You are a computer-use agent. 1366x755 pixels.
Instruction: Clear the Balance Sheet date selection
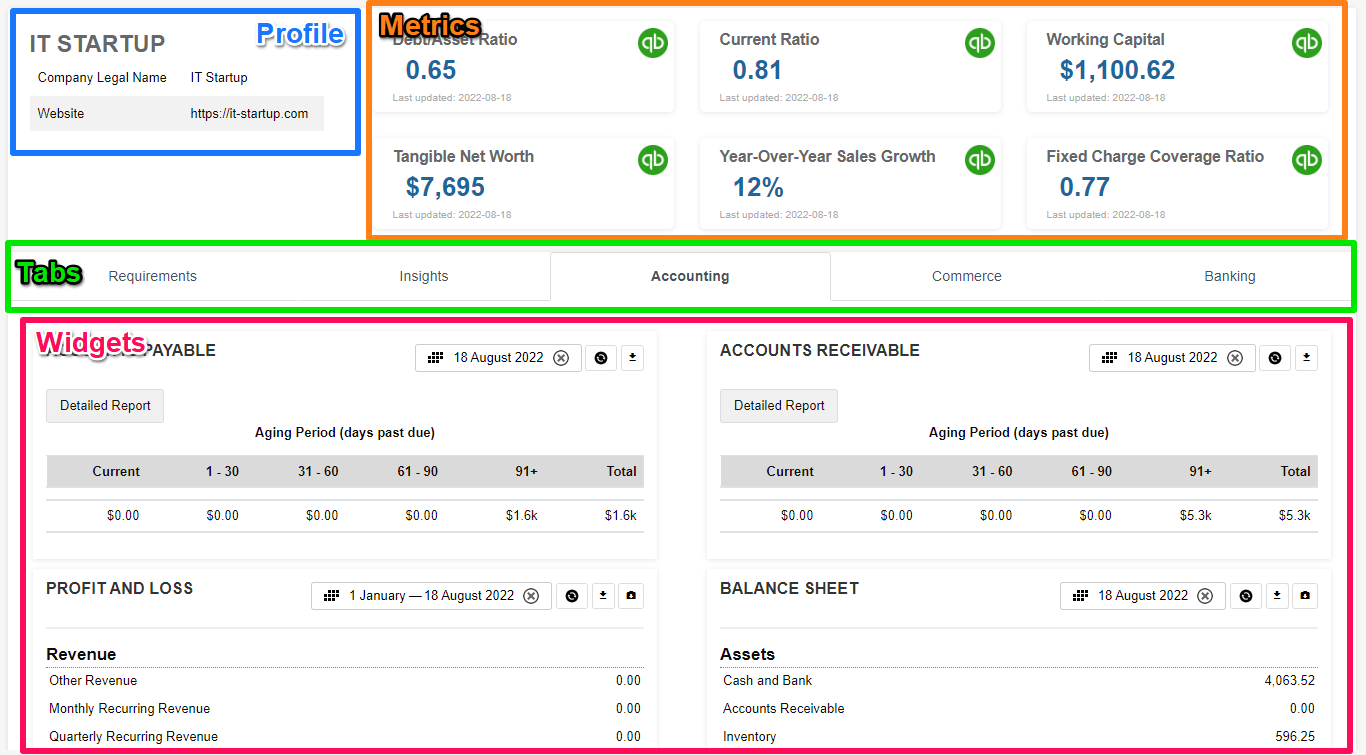1205,596
